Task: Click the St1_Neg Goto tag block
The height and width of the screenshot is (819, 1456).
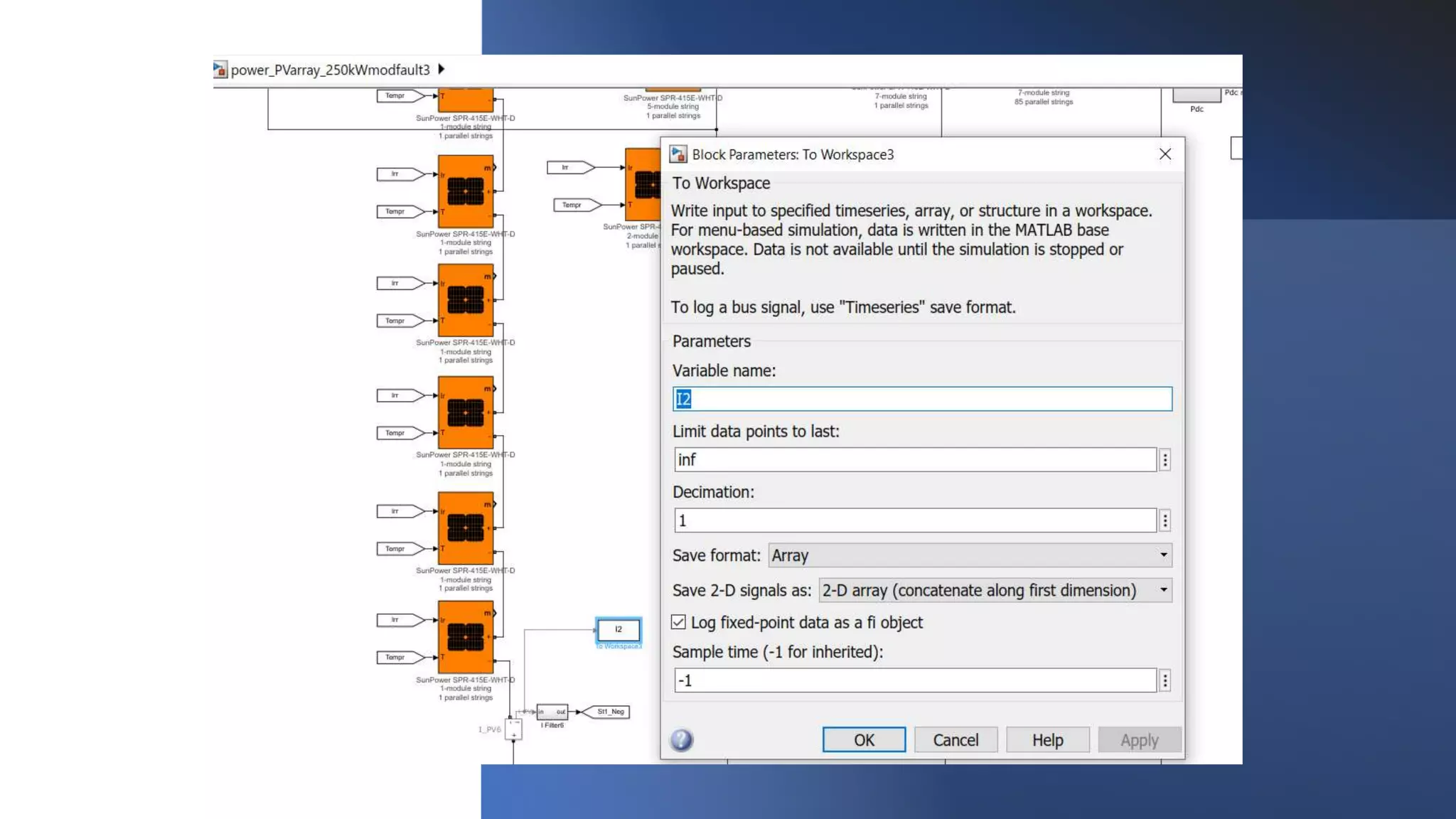Action: [x=609, y=712]
